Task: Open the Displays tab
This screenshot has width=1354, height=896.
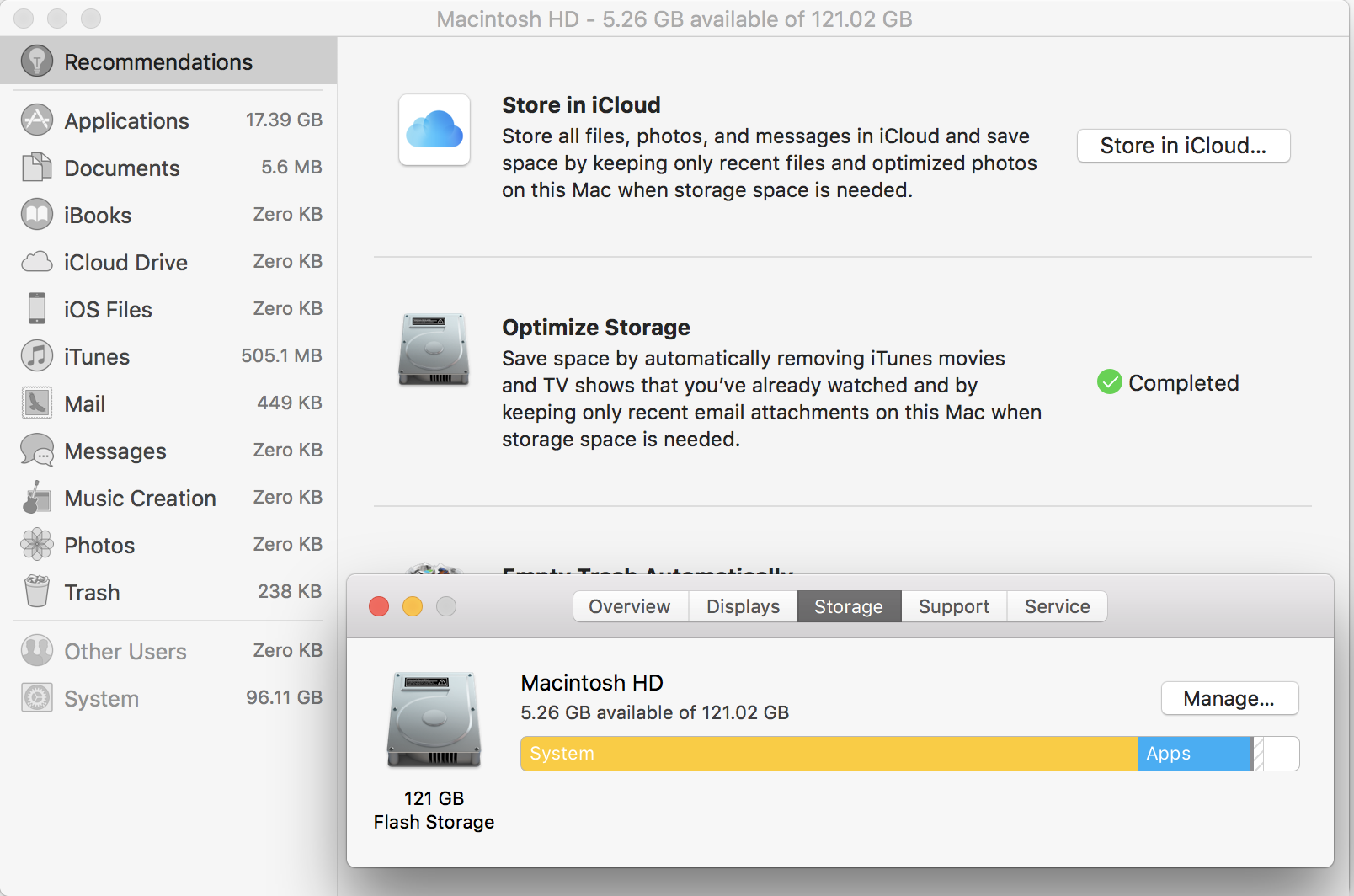Action: pyautogui.click(x=742, y=606)
